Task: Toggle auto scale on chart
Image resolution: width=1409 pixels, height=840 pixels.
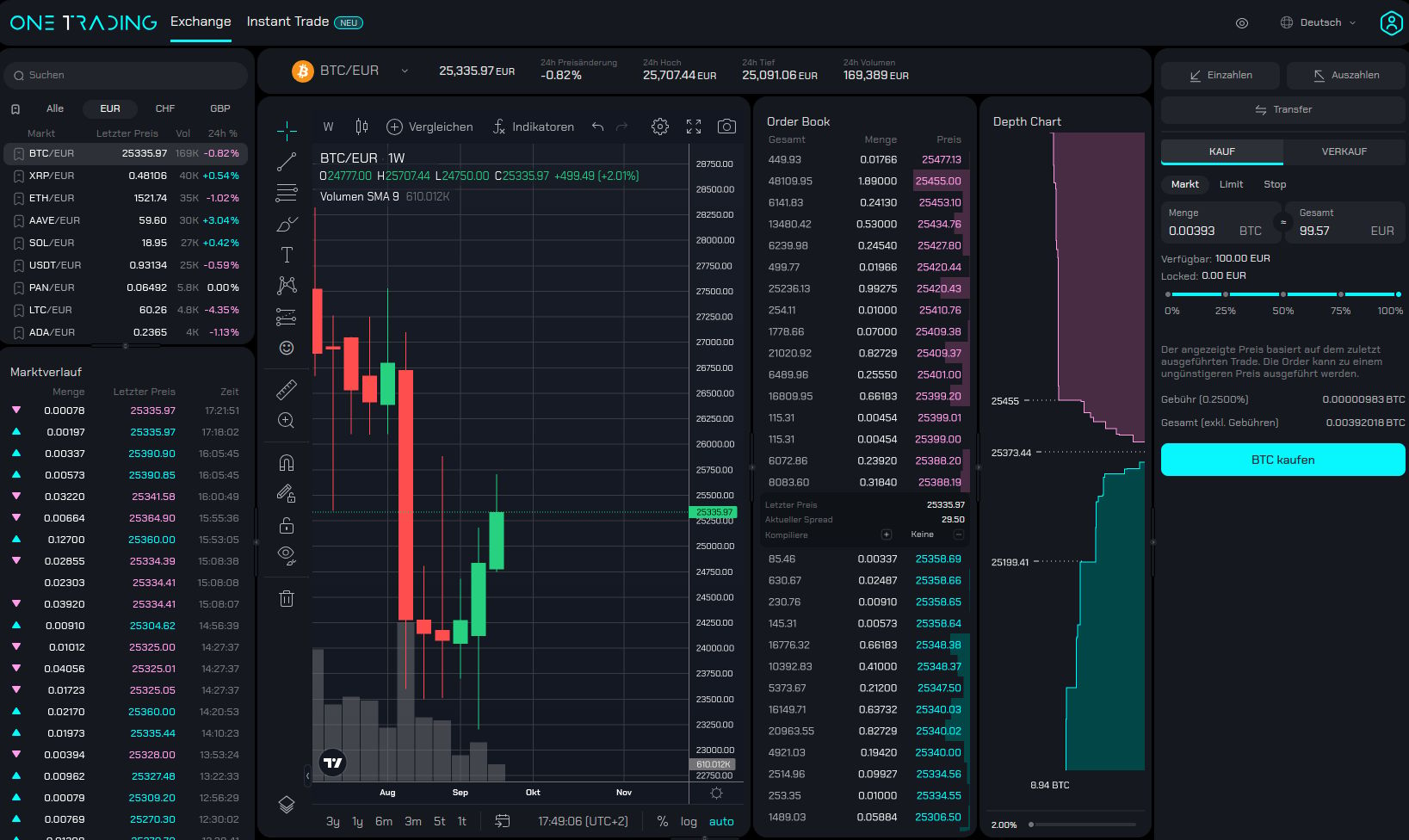Action: (721, 821)
